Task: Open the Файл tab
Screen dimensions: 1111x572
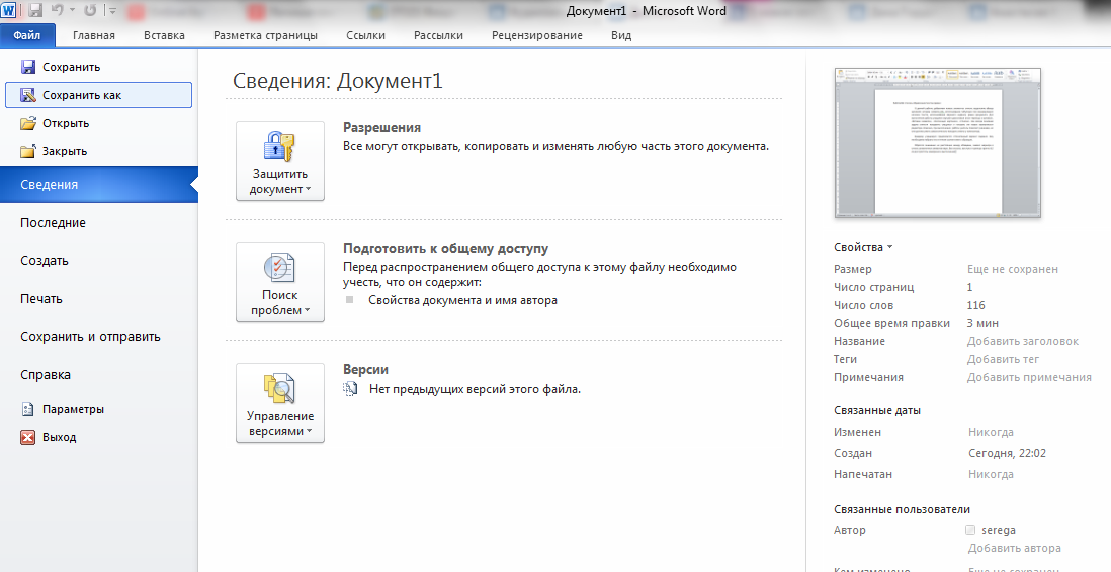Action: tap(27, 35)
